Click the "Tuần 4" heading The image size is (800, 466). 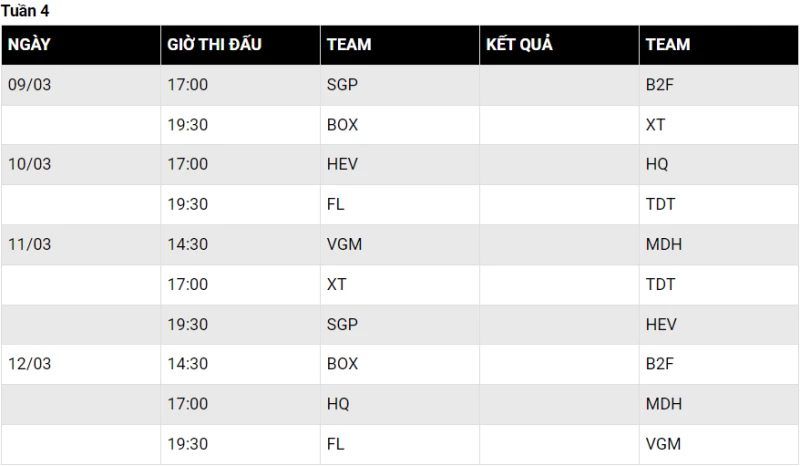coord(26,11)
